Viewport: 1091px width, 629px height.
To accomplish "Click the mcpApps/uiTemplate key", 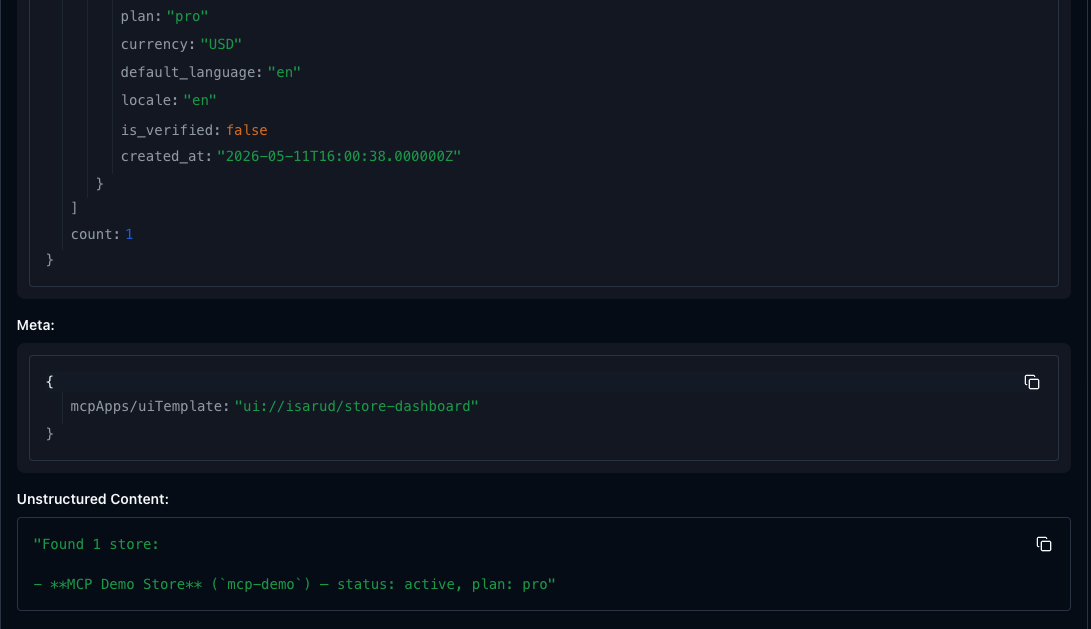I will 150,406.
